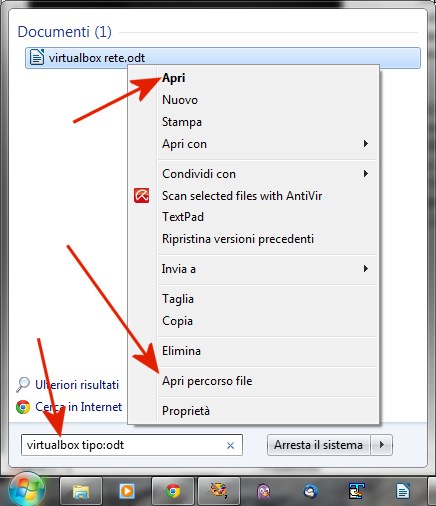The width and height of the screenshot is (436, 506).
Task: Open Windows Explorer from taskbar
Action: (81, 491)
